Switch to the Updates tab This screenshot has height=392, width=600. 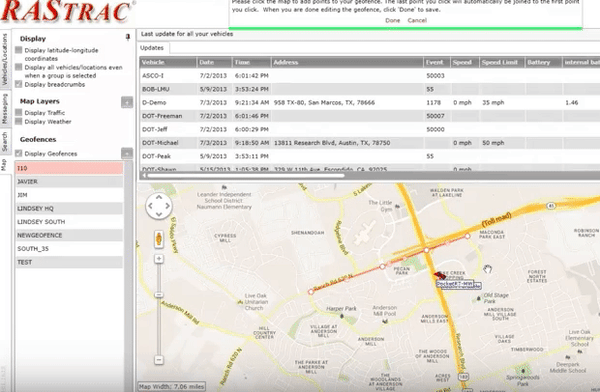[x=152, y=48]
